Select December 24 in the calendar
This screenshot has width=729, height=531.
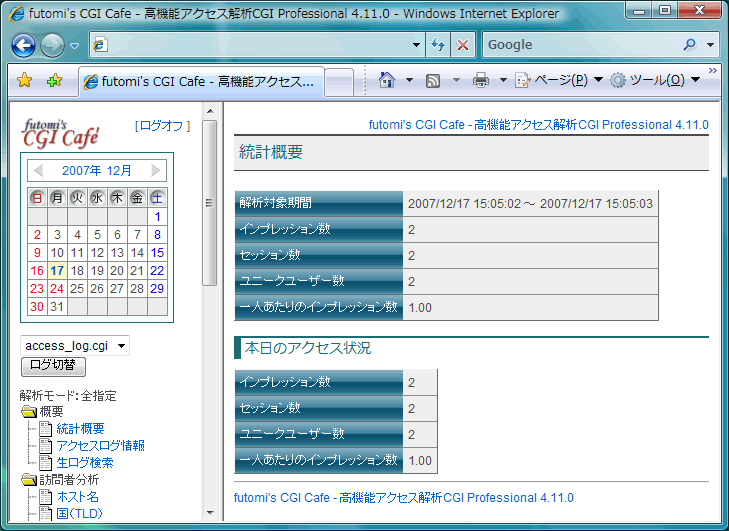point(57,289)
